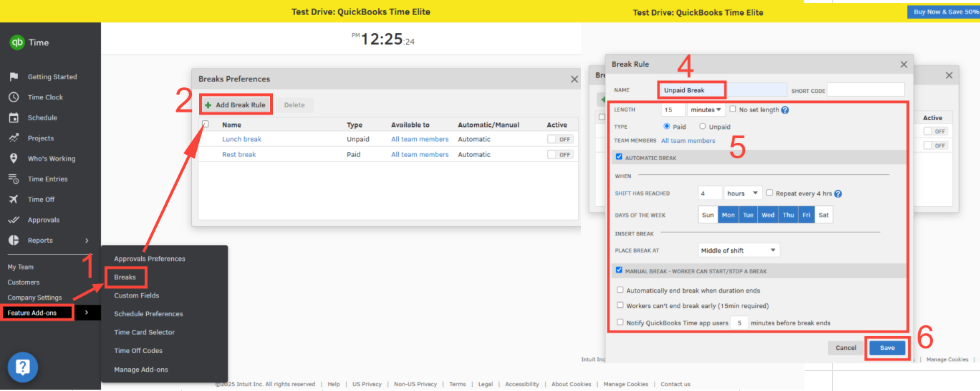The image size is (980, 391).
Task: Click the Reports pie chart icon
Action: point(14,240)
